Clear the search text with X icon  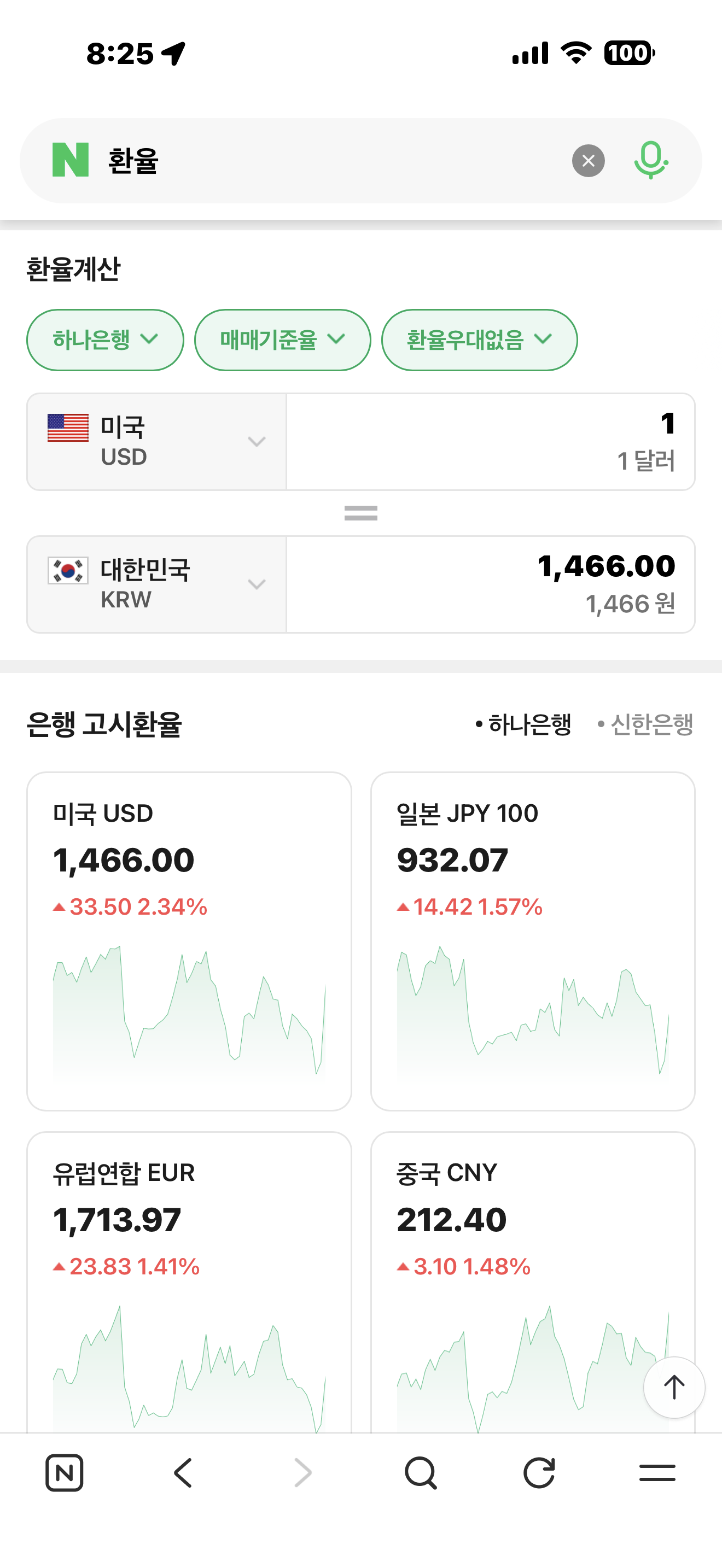(x=588, y=161)
